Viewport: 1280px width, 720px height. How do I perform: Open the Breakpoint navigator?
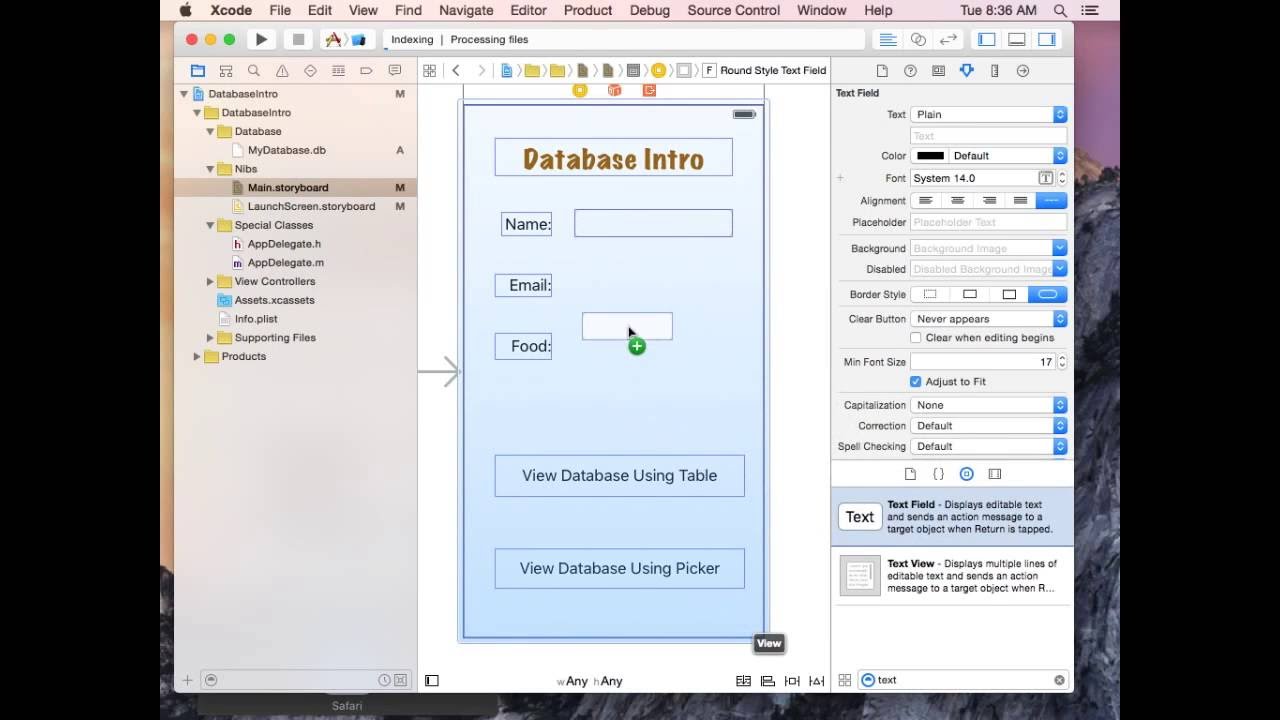tap(366, 71)
